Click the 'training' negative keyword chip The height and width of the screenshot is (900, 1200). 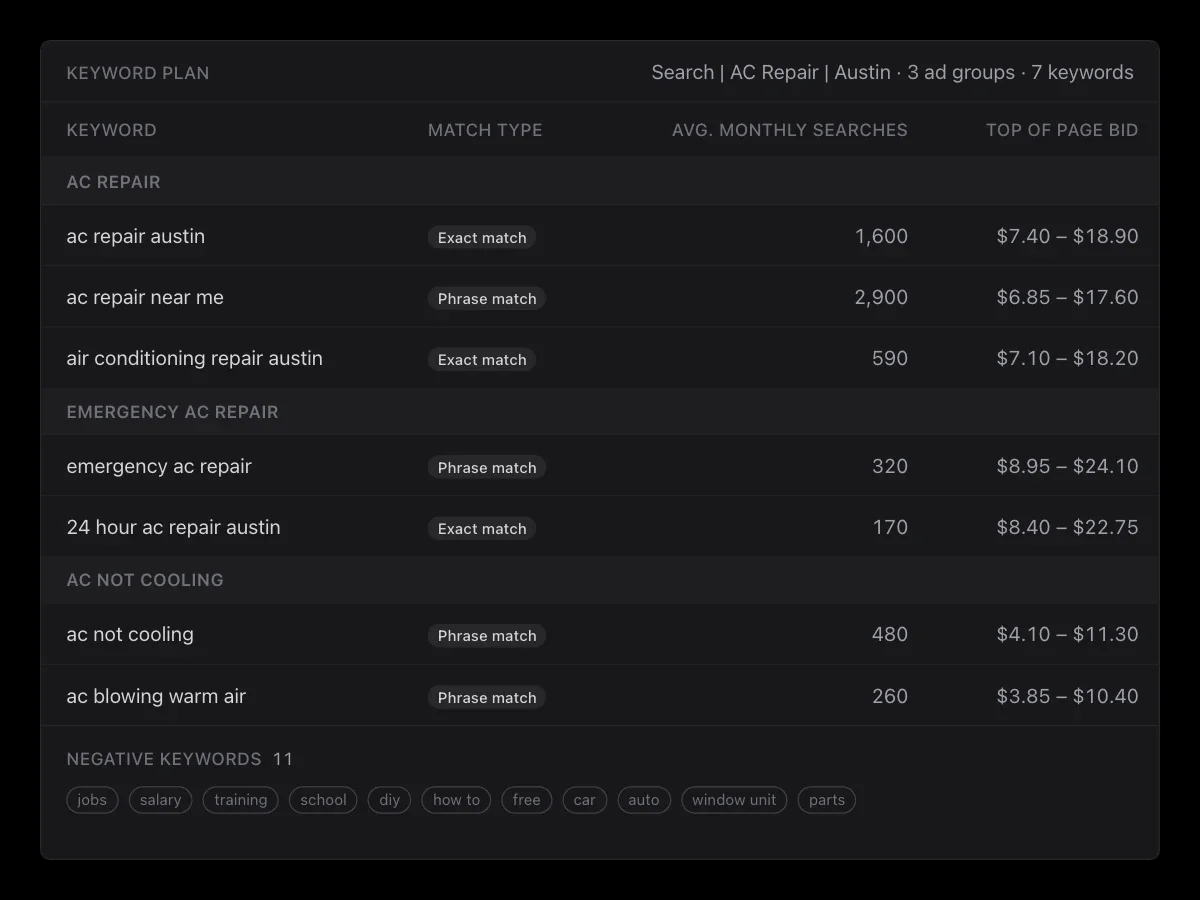coord(241,800)
